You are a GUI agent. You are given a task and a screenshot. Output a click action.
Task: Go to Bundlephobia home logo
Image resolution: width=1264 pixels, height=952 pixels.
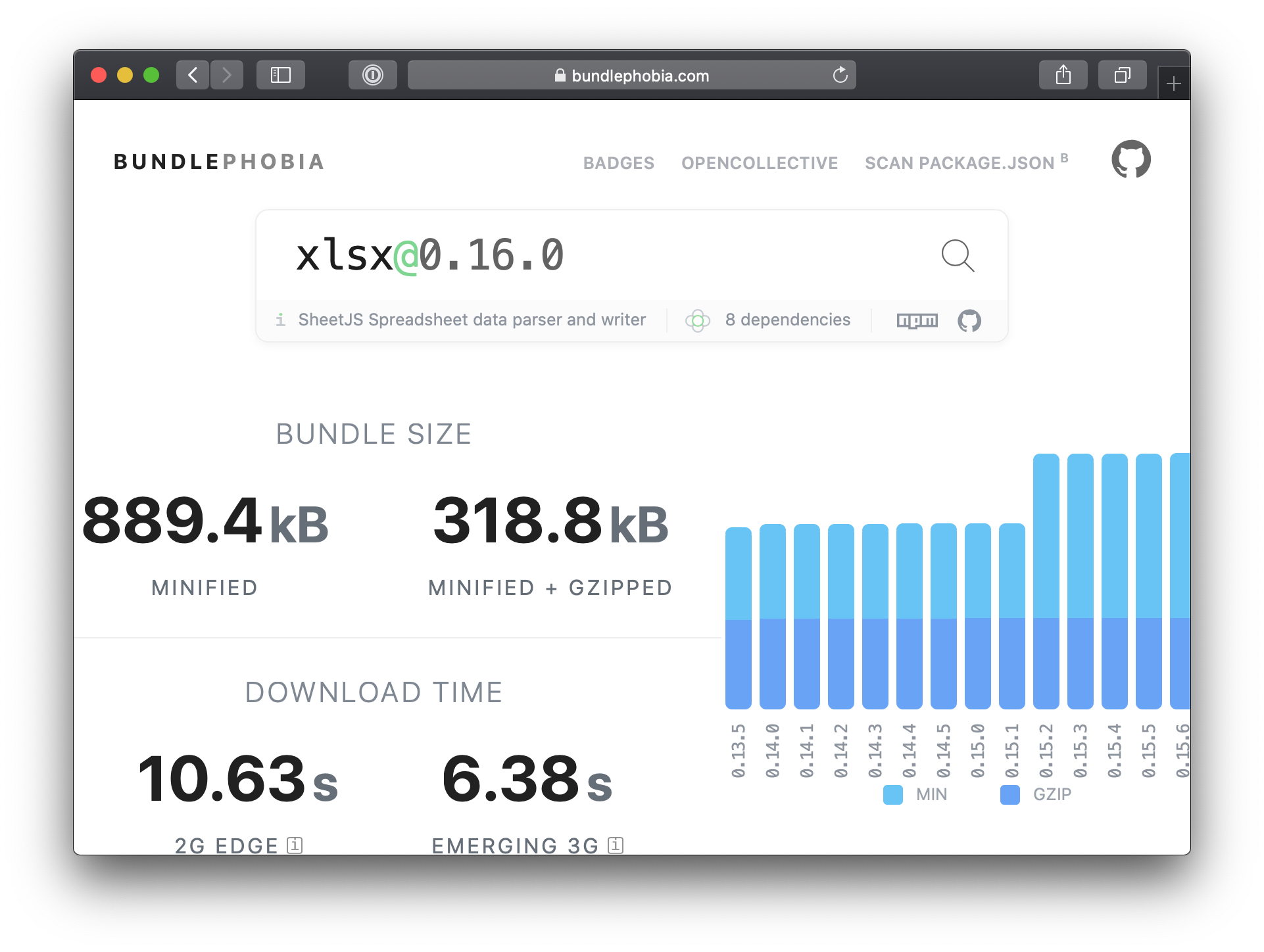pyautogui.click(x=219, y=162)
